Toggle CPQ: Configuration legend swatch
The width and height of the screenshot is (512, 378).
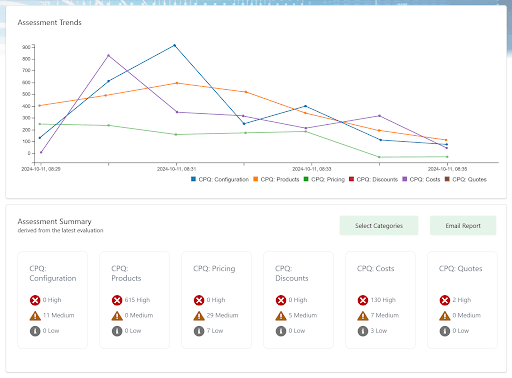[x=193, y=179]
